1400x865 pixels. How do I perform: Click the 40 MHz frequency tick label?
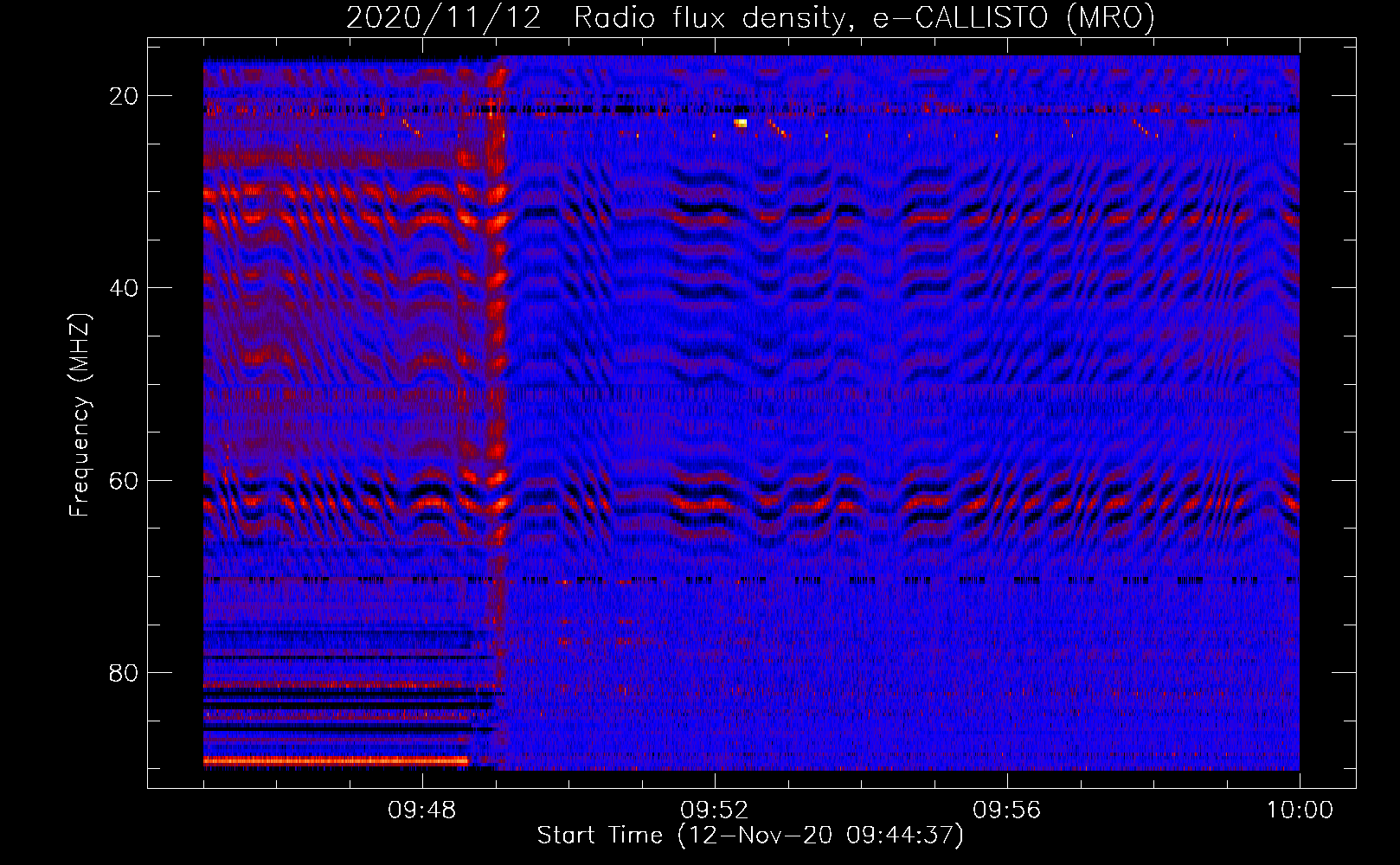[125, 288]
